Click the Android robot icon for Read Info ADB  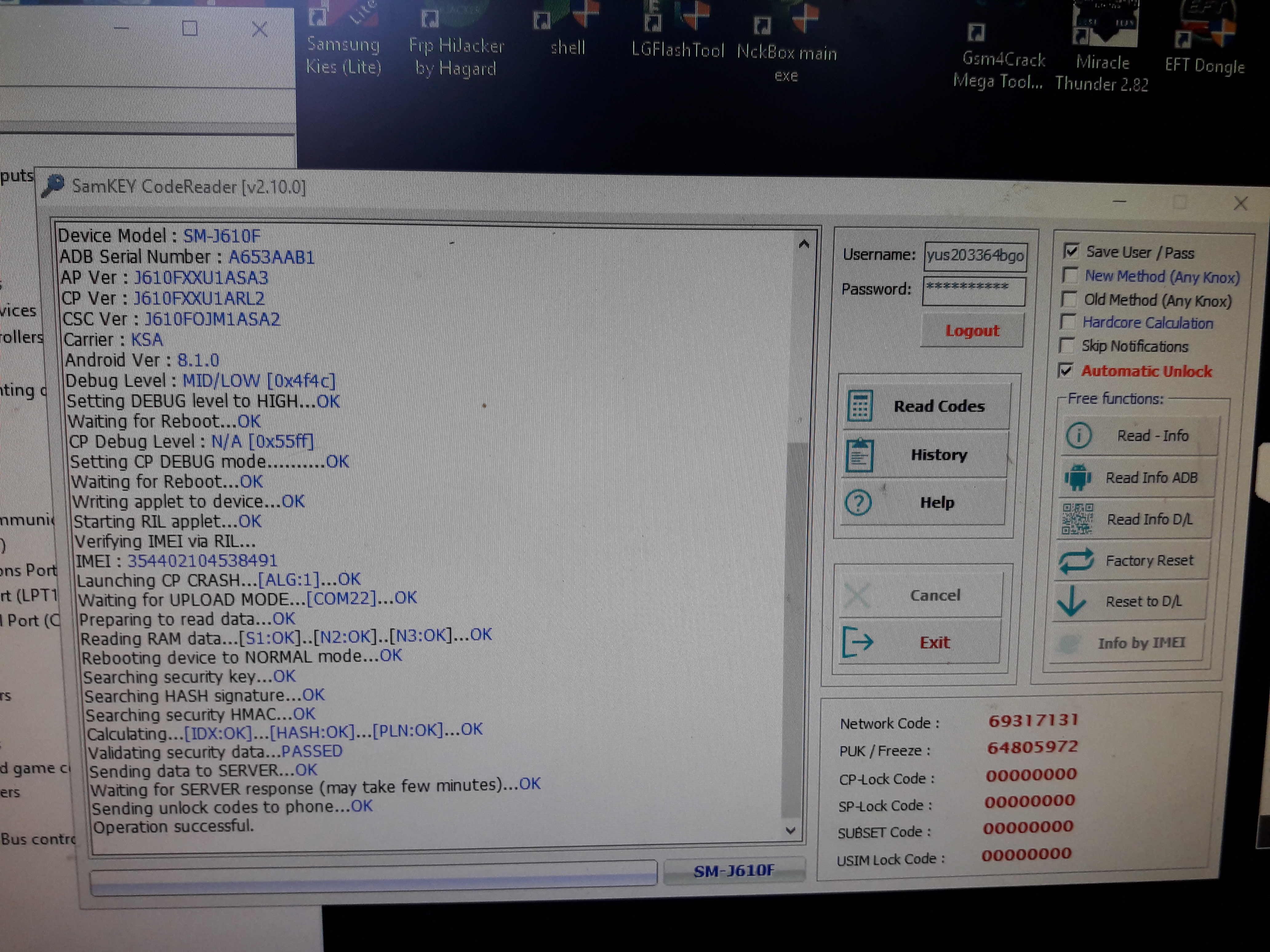point(1078,478)
